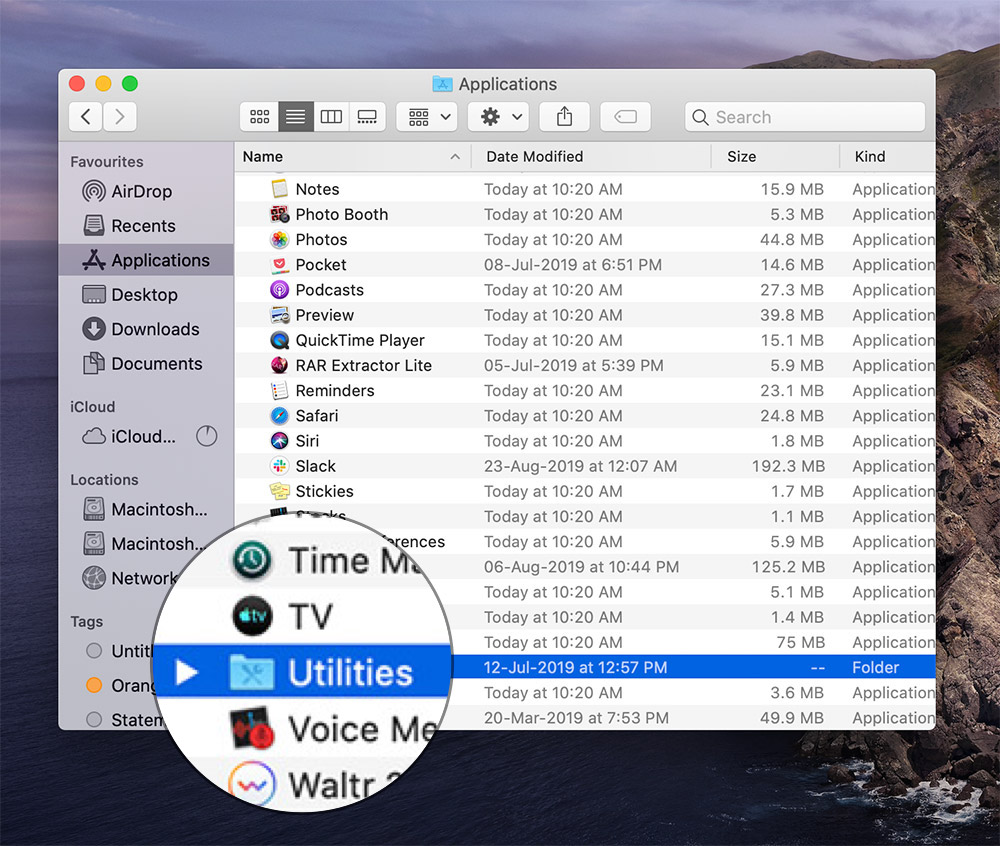Select the Slack application icon

283,466
